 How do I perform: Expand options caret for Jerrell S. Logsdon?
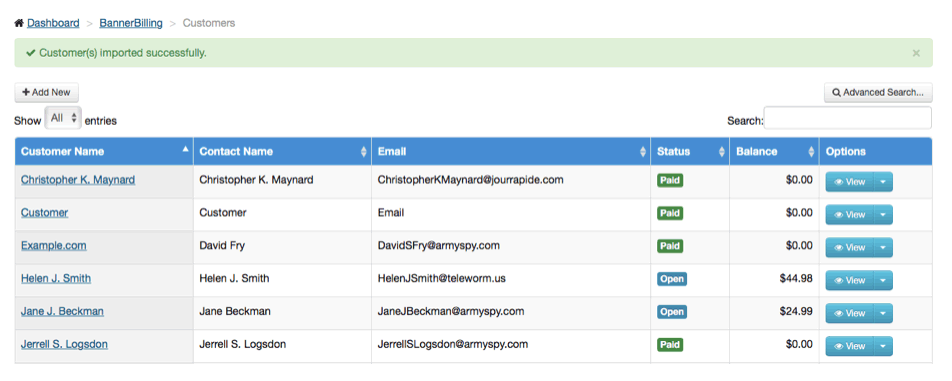(x=883, y=346)
